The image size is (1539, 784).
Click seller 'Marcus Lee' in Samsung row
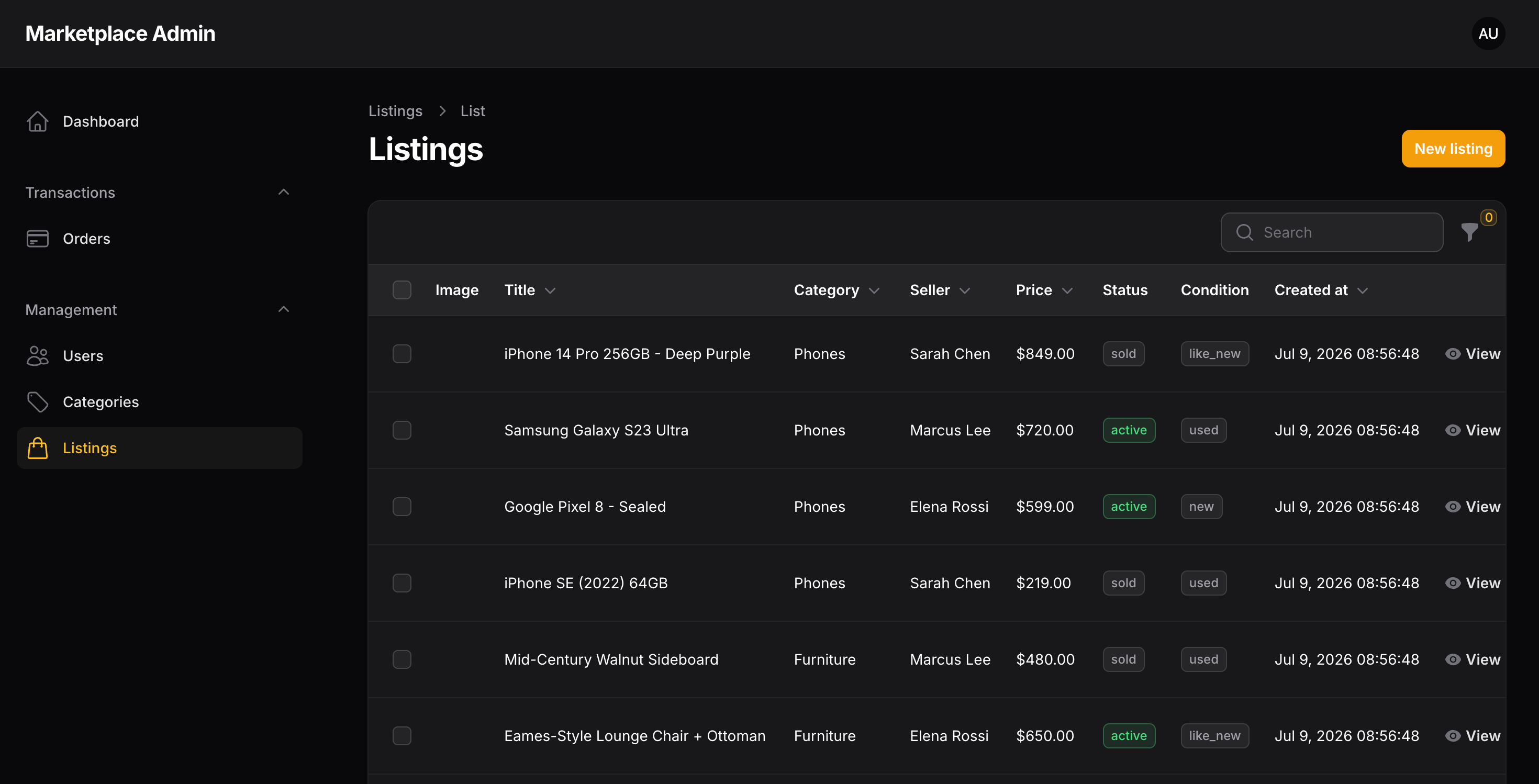[x=950, y=430]
